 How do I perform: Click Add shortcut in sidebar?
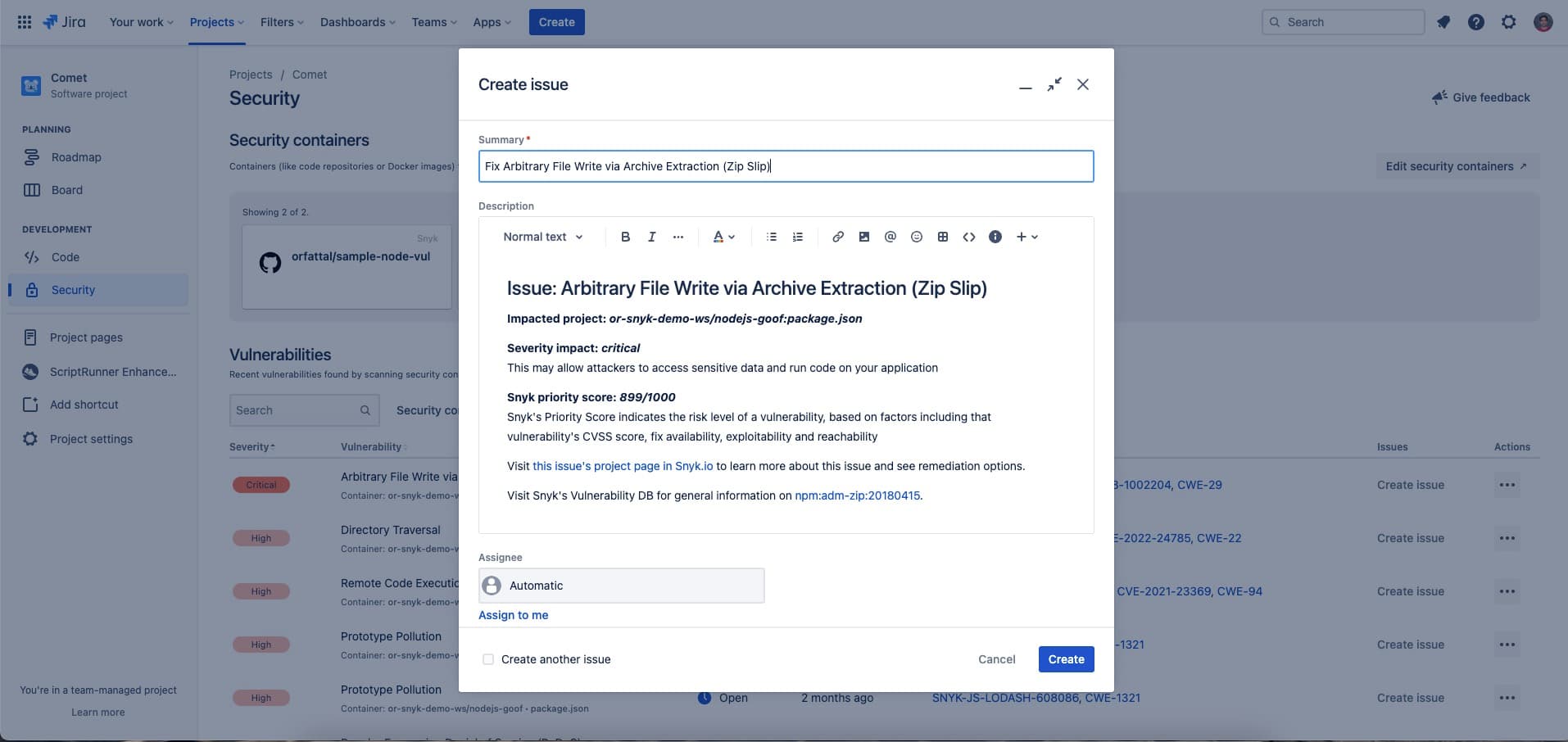click(98, 405)
